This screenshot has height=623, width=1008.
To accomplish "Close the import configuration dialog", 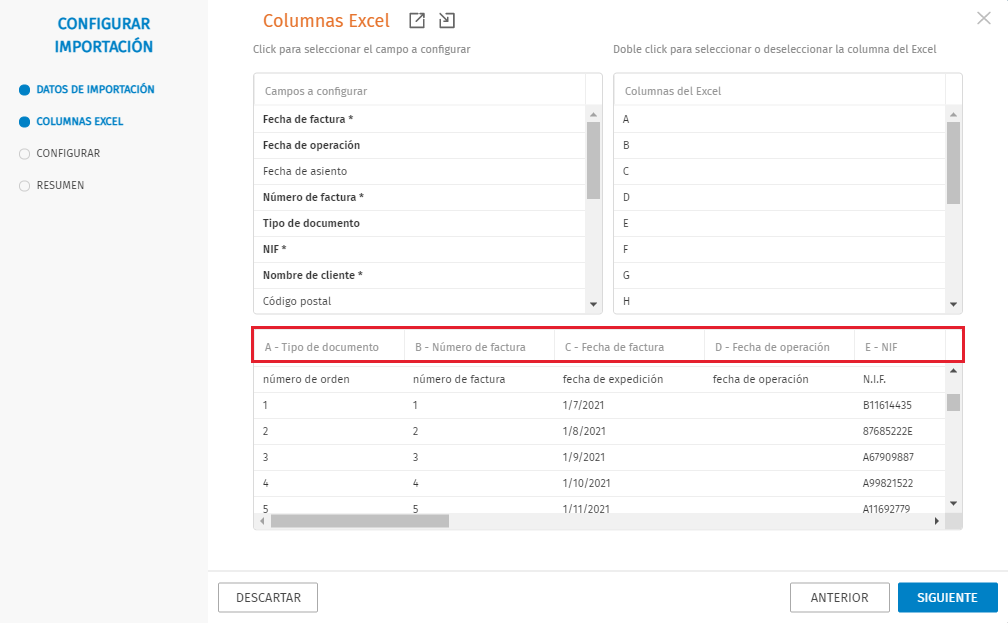I will pos(984,18).
